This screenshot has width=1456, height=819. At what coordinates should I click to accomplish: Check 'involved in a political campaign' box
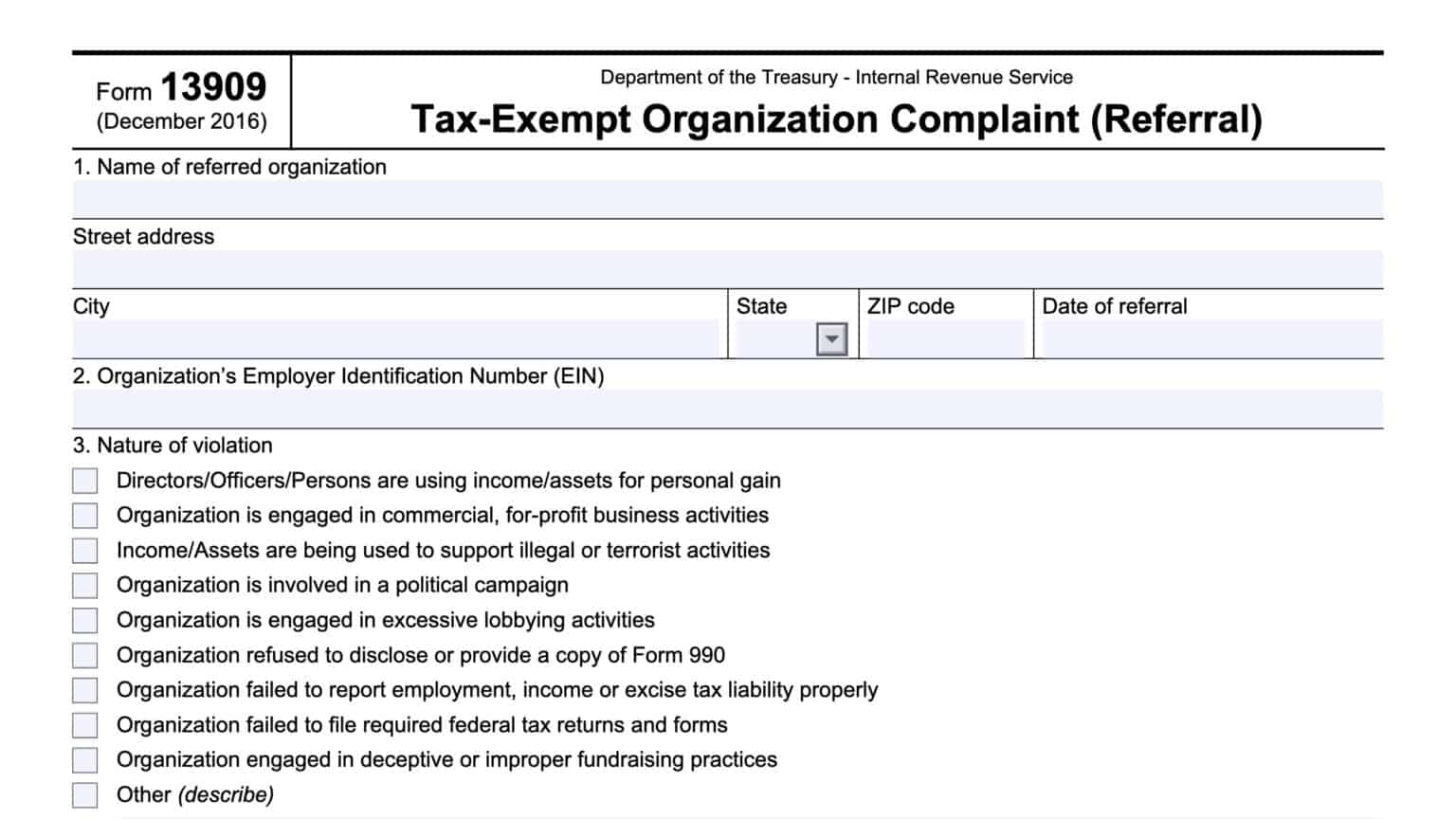coord(85,586)
